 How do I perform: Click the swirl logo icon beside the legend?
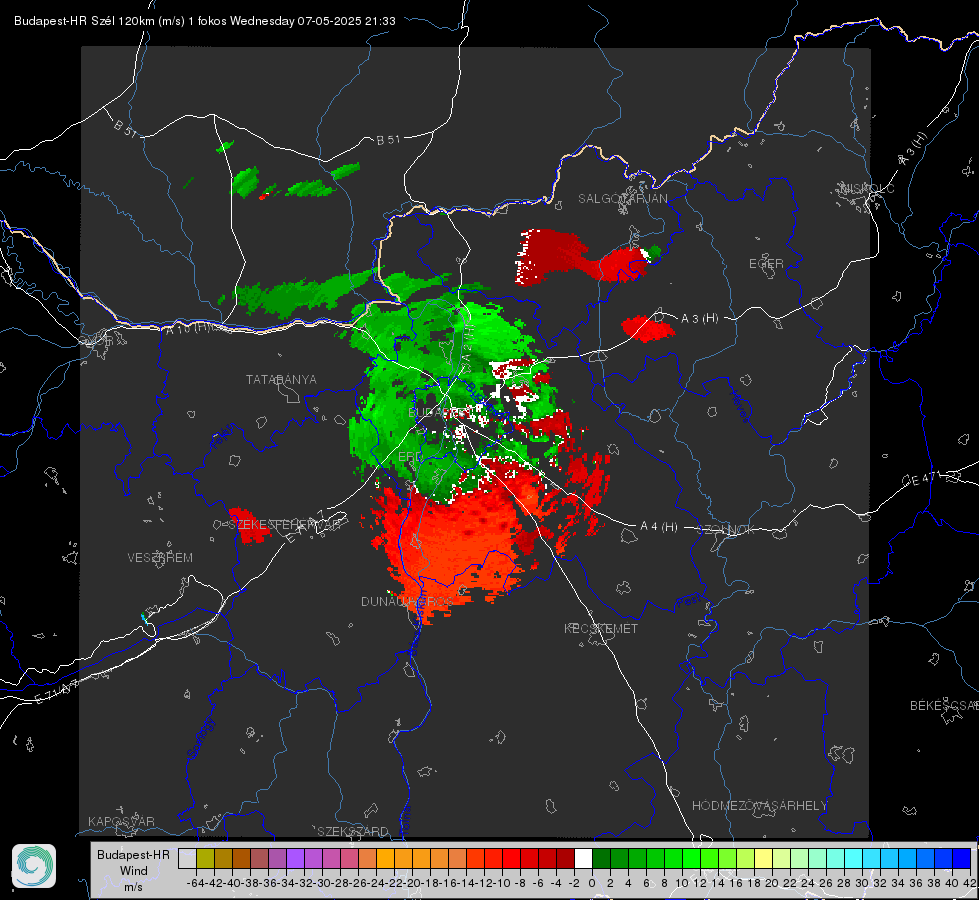(x=34, y=866)
